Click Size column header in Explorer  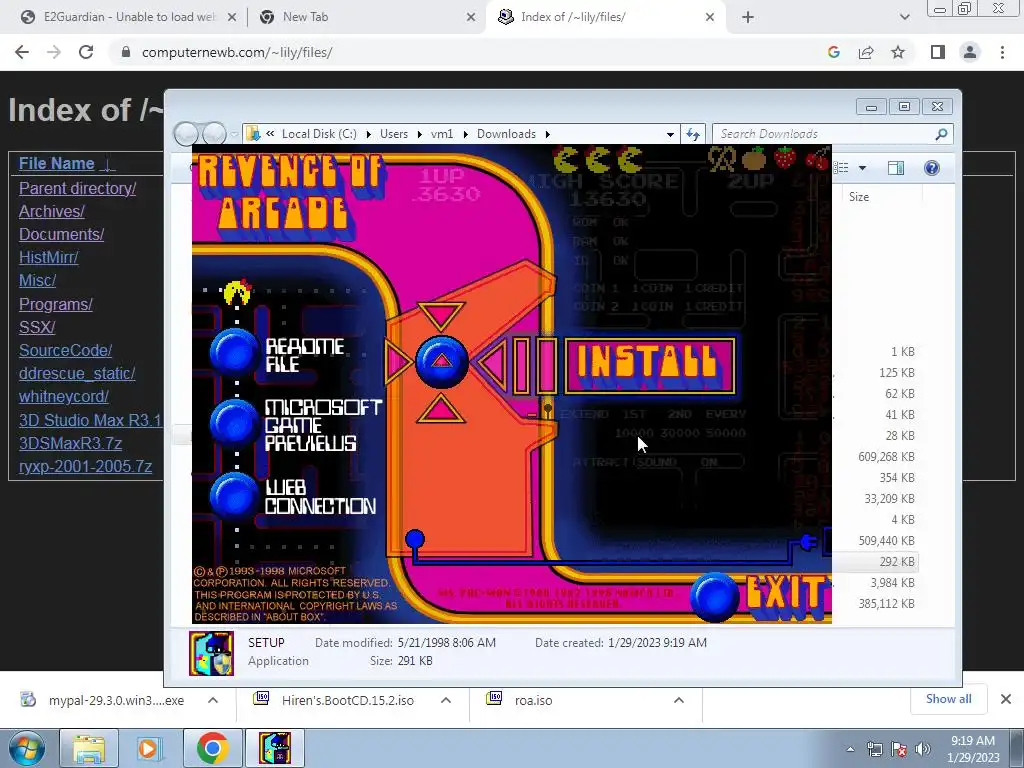(859, 197)
